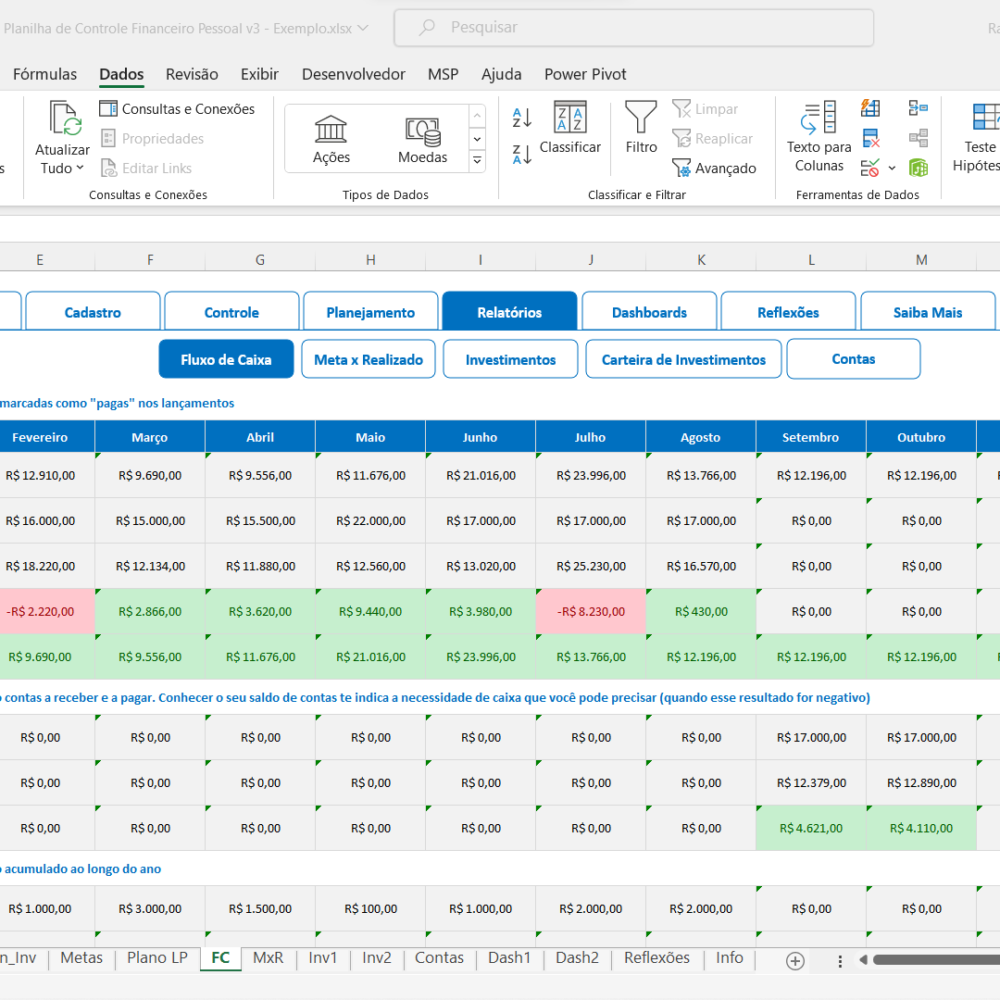Expand the Tipos de Dados gallery
1000x1000 pixels.
[x=477, y=161]
